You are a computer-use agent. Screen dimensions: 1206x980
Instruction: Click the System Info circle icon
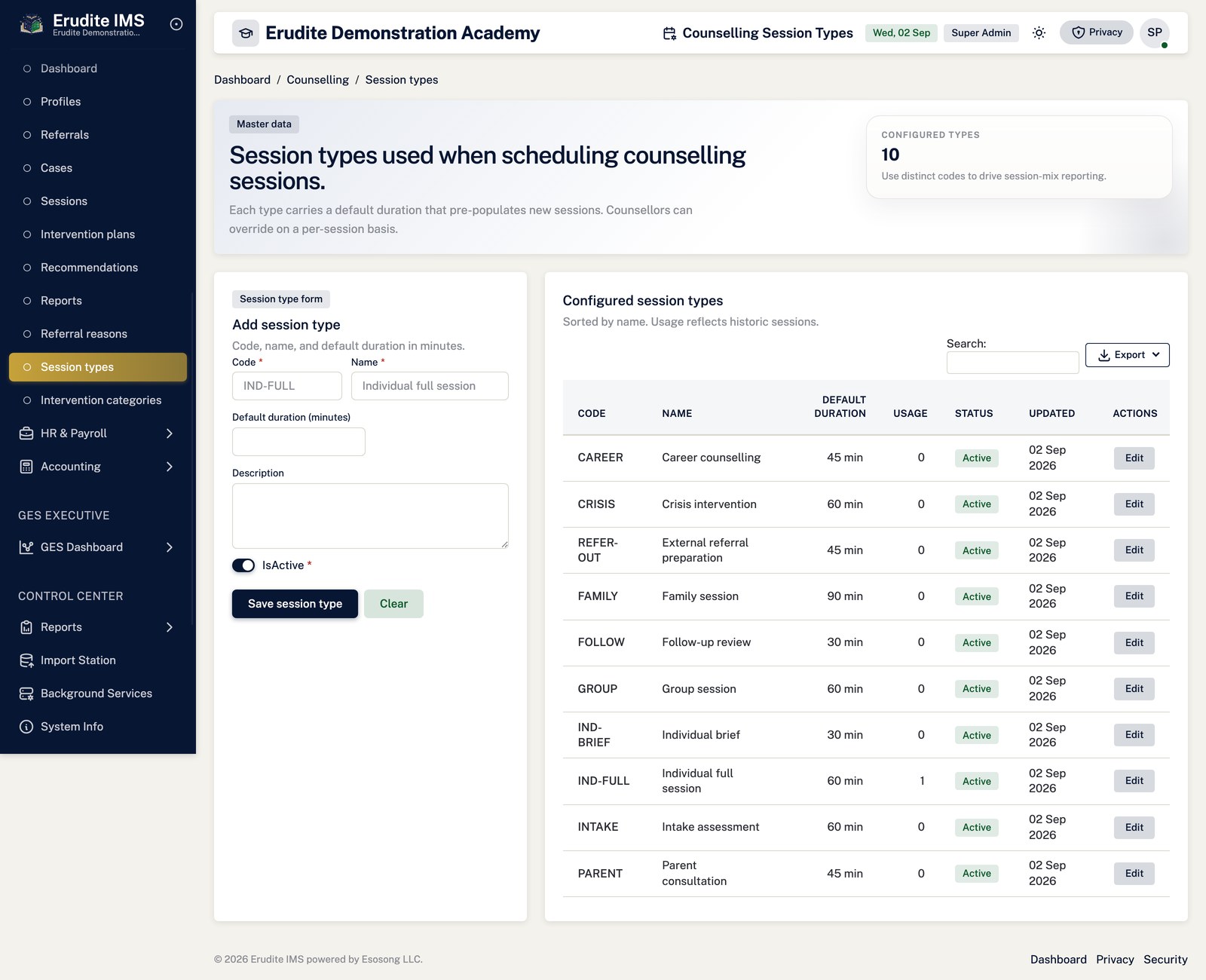pos(26,727)
